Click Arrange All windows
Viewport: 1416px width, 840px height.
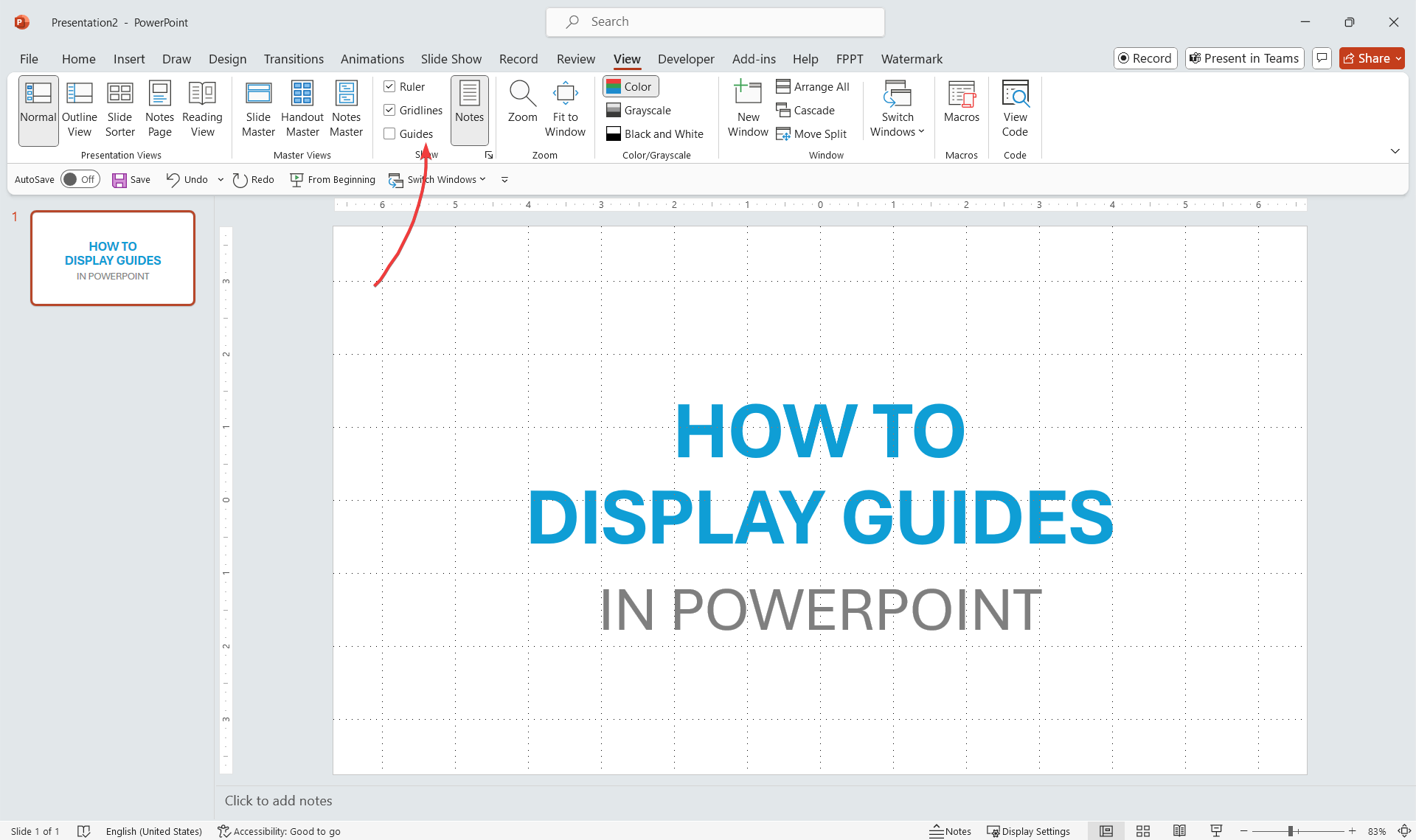(812, 86)
